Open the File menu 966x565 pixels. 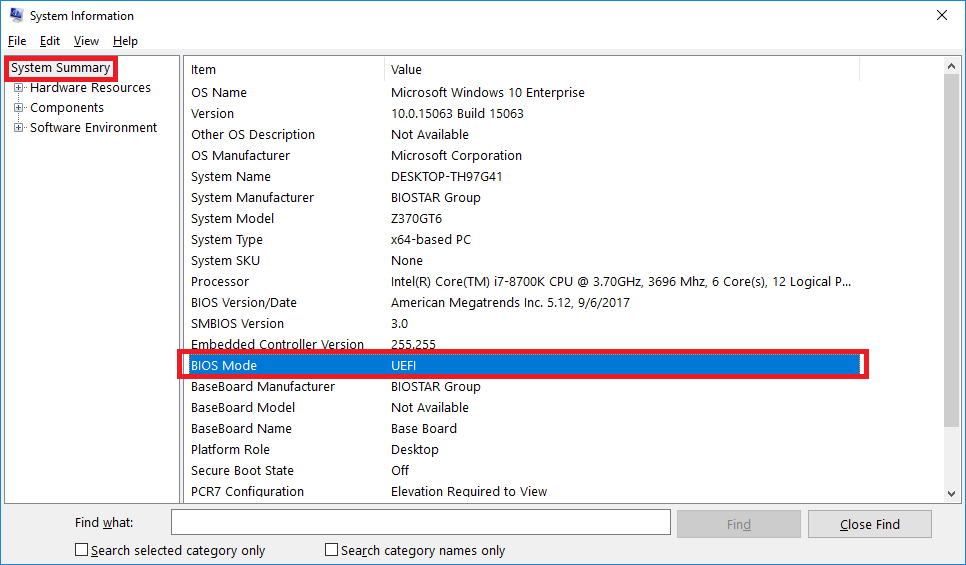point(17,41)
